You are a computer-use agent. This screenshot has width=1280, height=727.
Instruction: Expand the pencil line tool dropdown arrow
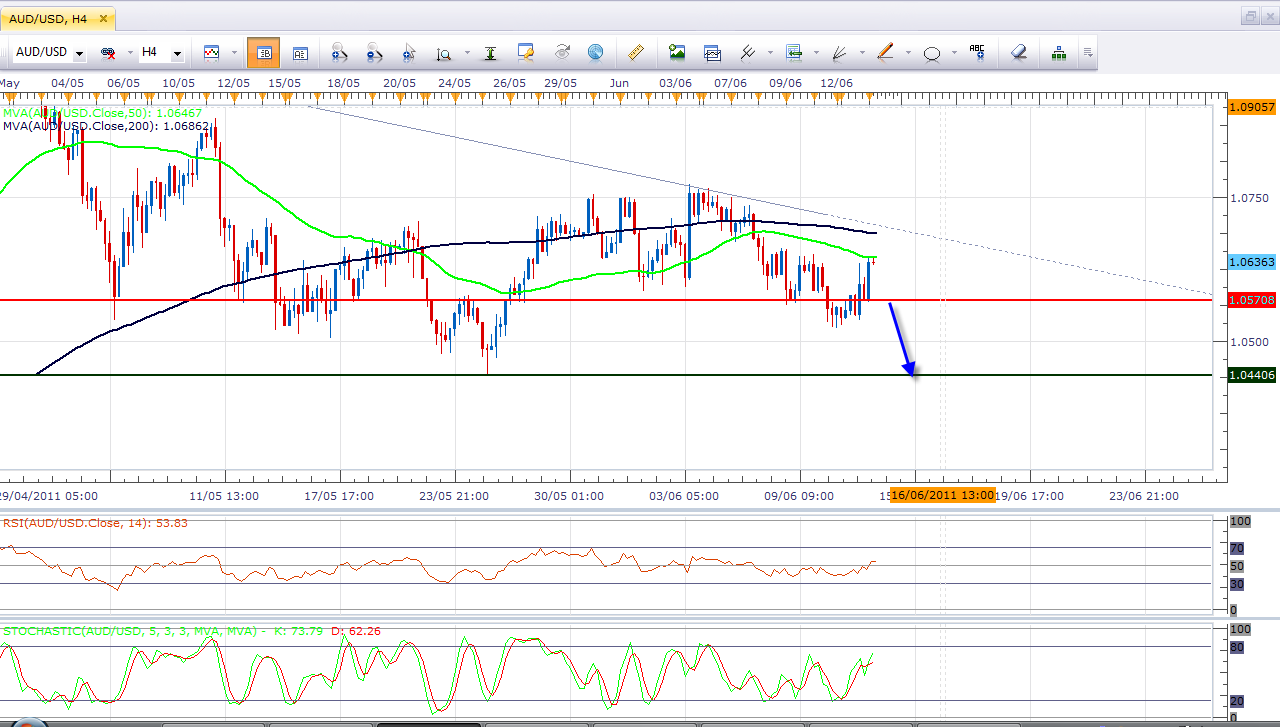coord(908,53)
